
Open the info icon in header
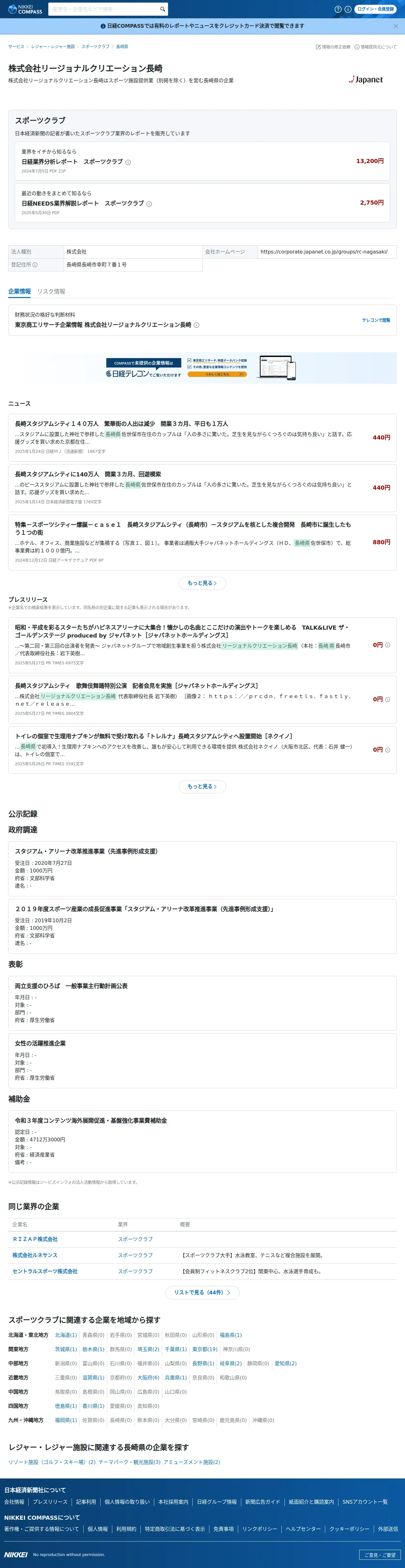348,9
